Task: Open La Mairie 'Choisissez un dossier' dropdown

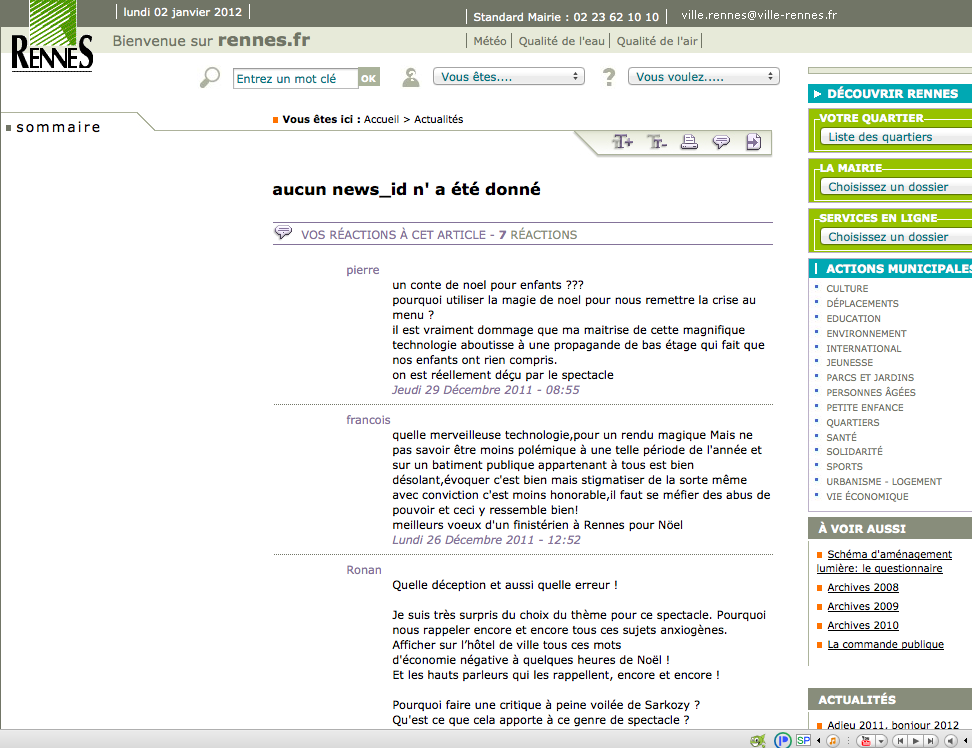Action: (x=895, y=187)
